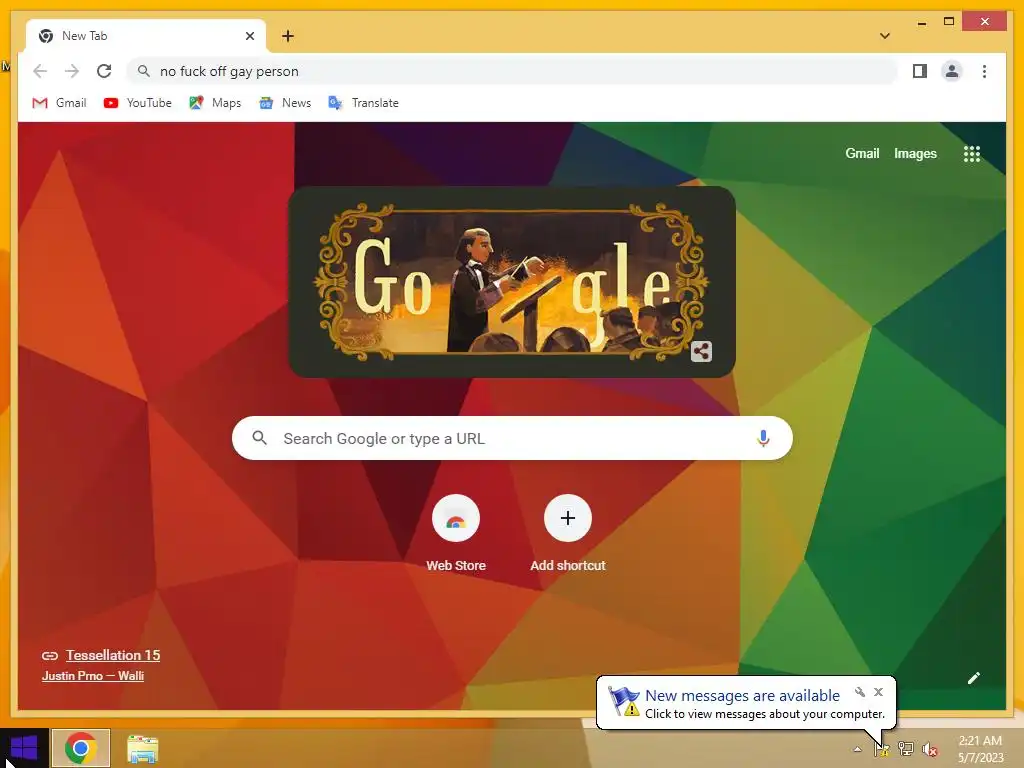Image resolution: width=1024 pixels, height=768 pixels.
Task: Close the New Tab tab
Action: click(249, 36)
